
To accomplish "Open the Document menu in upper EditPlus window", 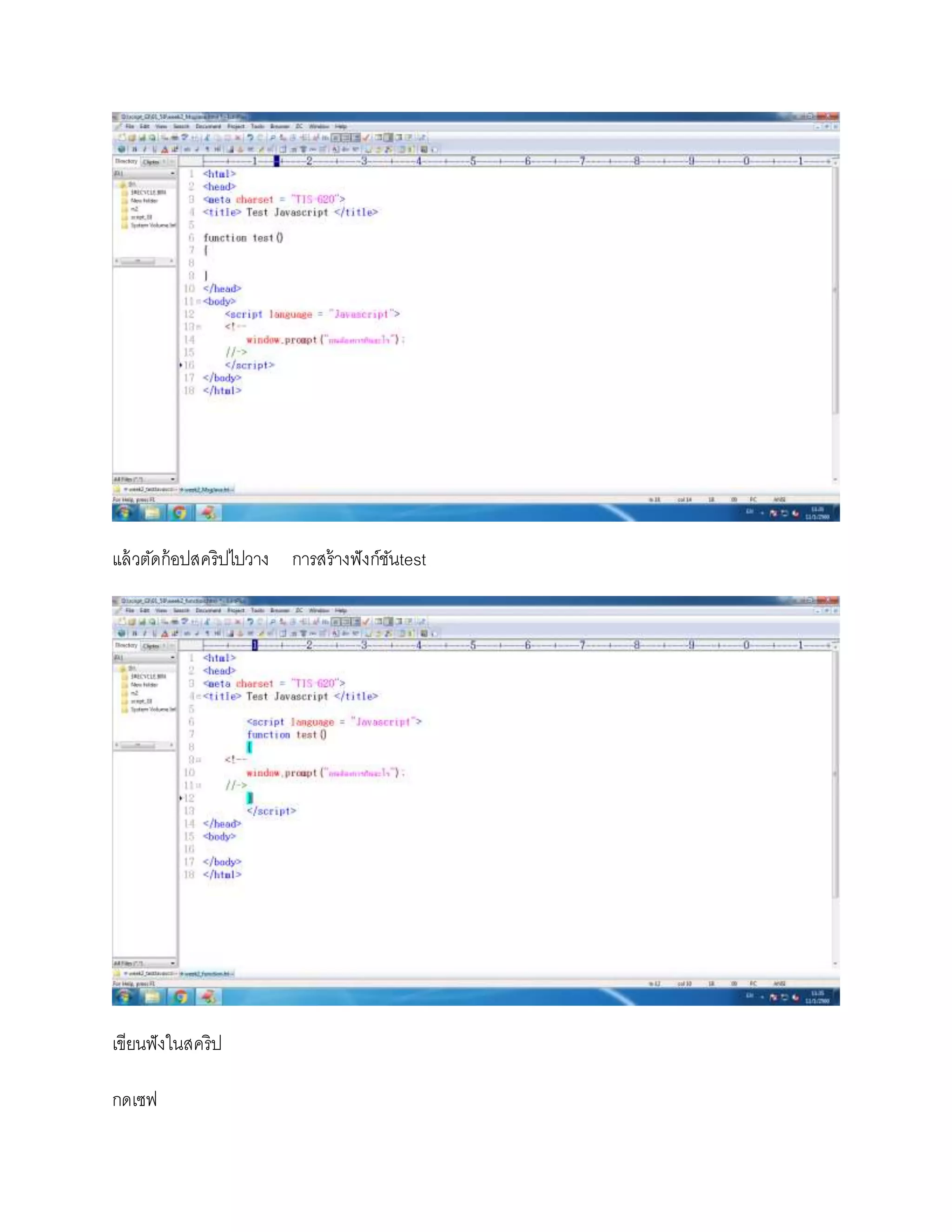I will tap(209, 126).
